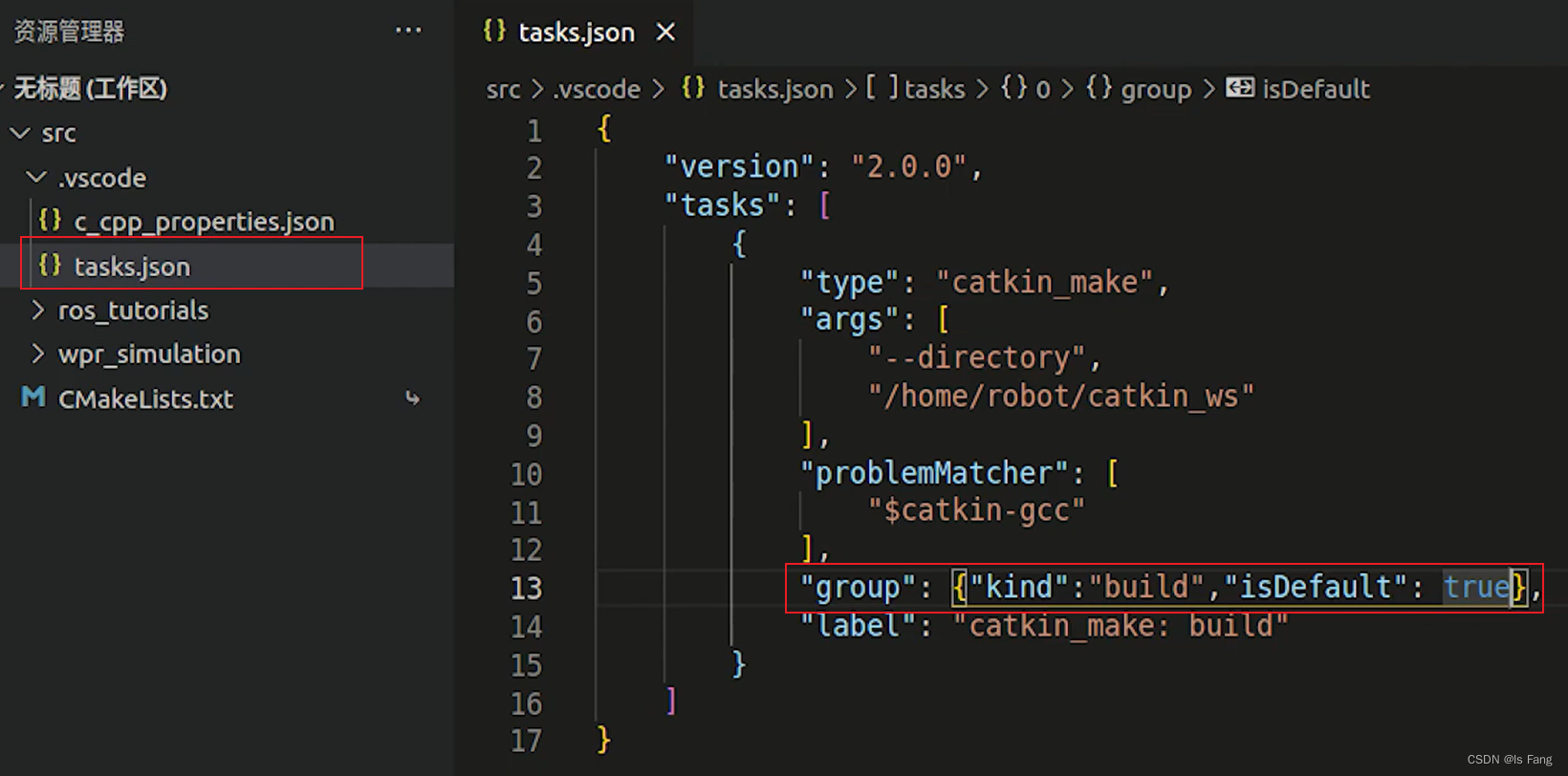Collapse the .vscode folder
1568x776 pixels.
click(x=36, y=177)
